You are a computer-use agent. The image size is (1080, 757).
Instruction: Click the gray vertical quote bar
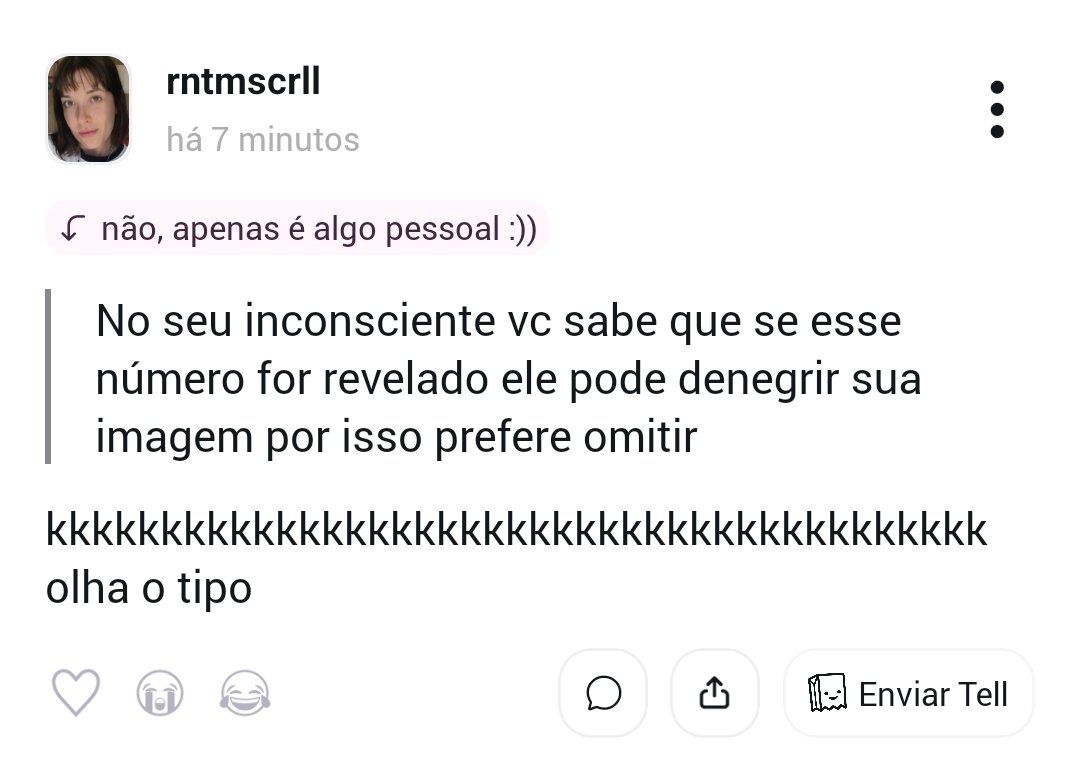point(48,376)
